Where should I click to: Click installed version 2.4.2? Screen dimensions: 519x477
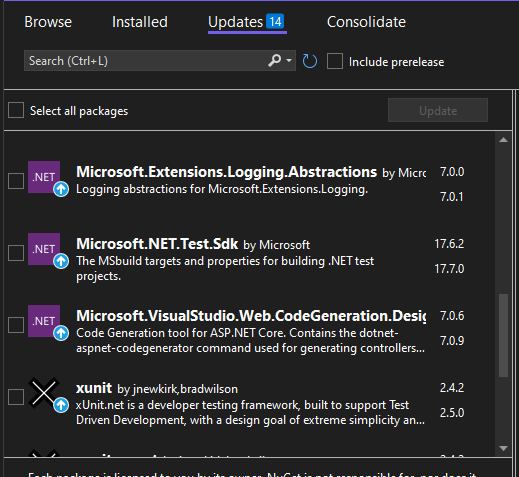(452, 388)
